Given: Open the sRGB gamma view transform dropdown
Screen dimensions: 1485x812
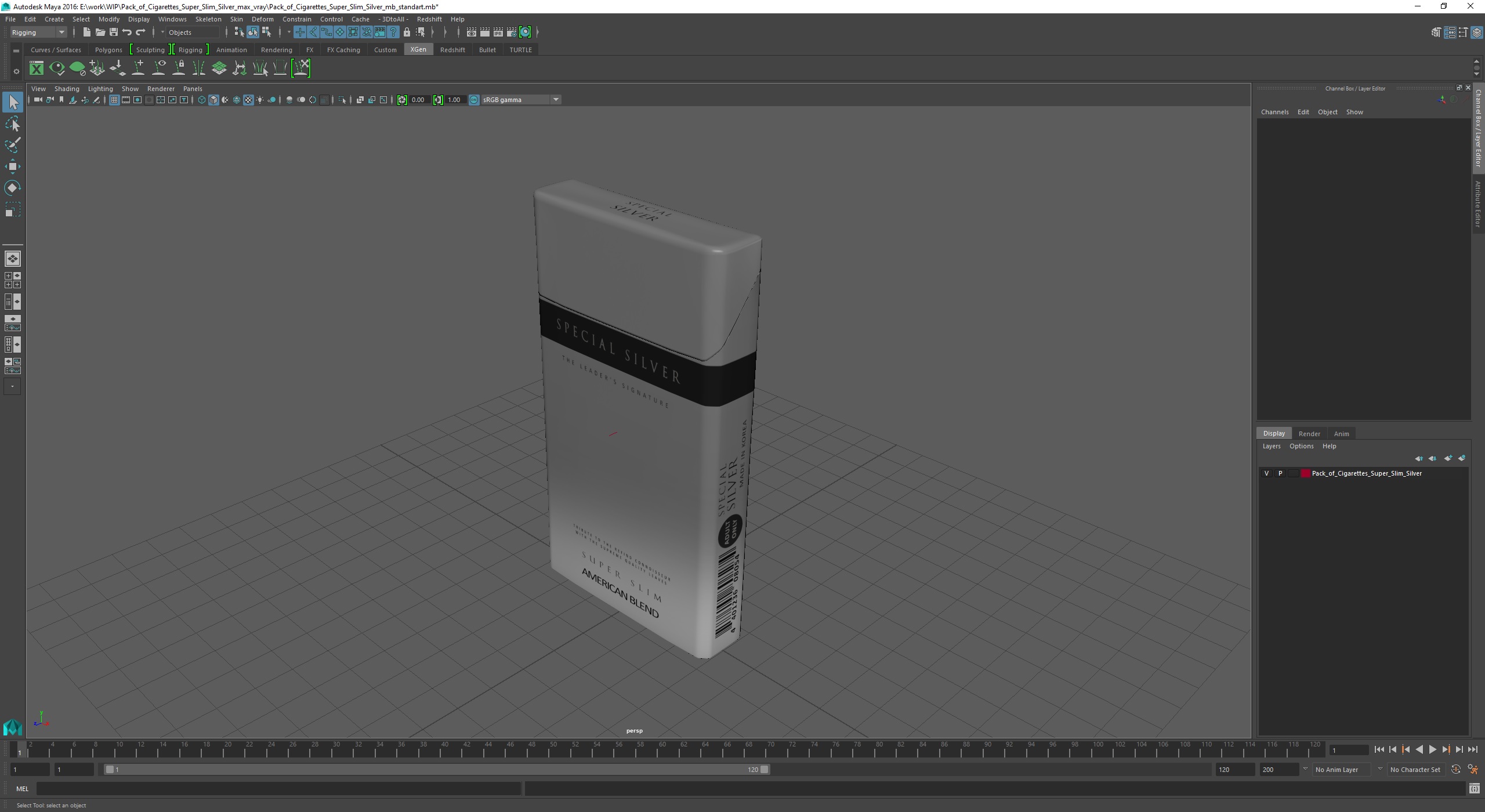Looking at the screenshot, I should coord(520,100).
